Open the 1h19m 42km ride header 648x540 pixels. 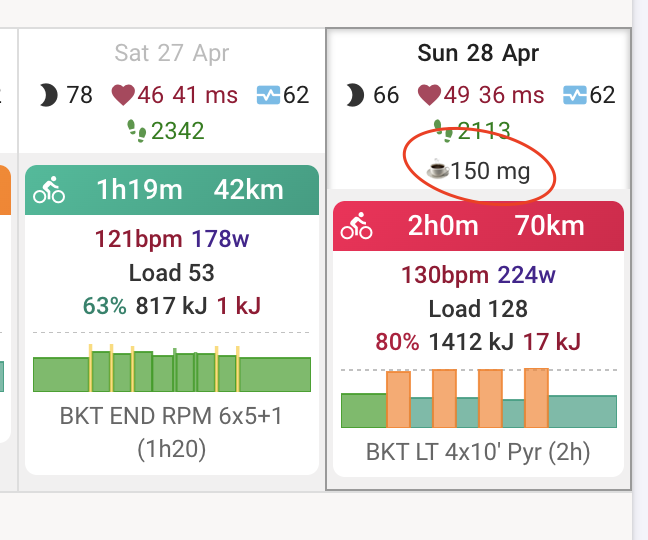(172, 190)
